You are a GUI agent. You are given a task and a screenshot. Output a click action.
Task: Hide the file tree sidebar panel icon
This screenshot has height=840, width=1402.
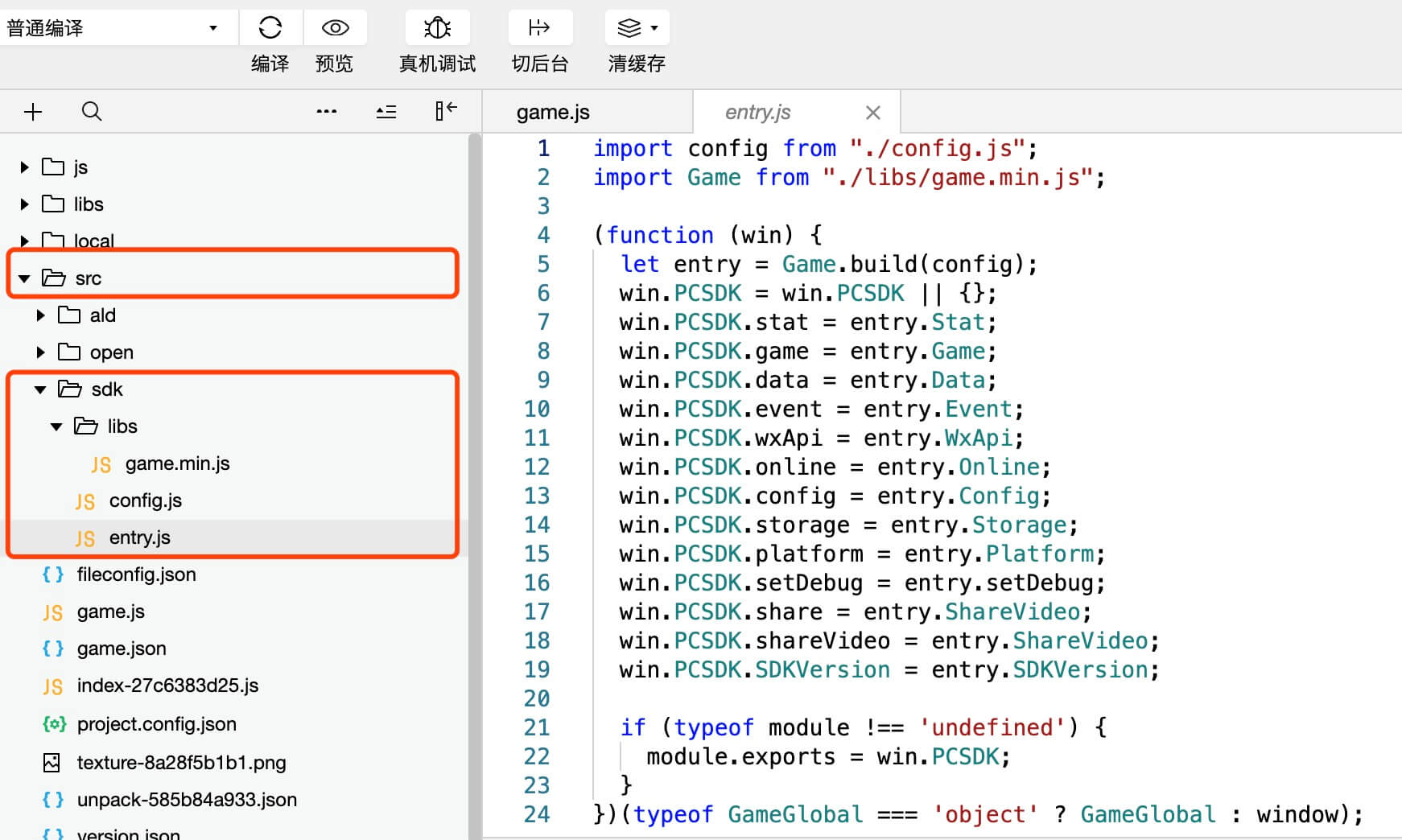446,111
